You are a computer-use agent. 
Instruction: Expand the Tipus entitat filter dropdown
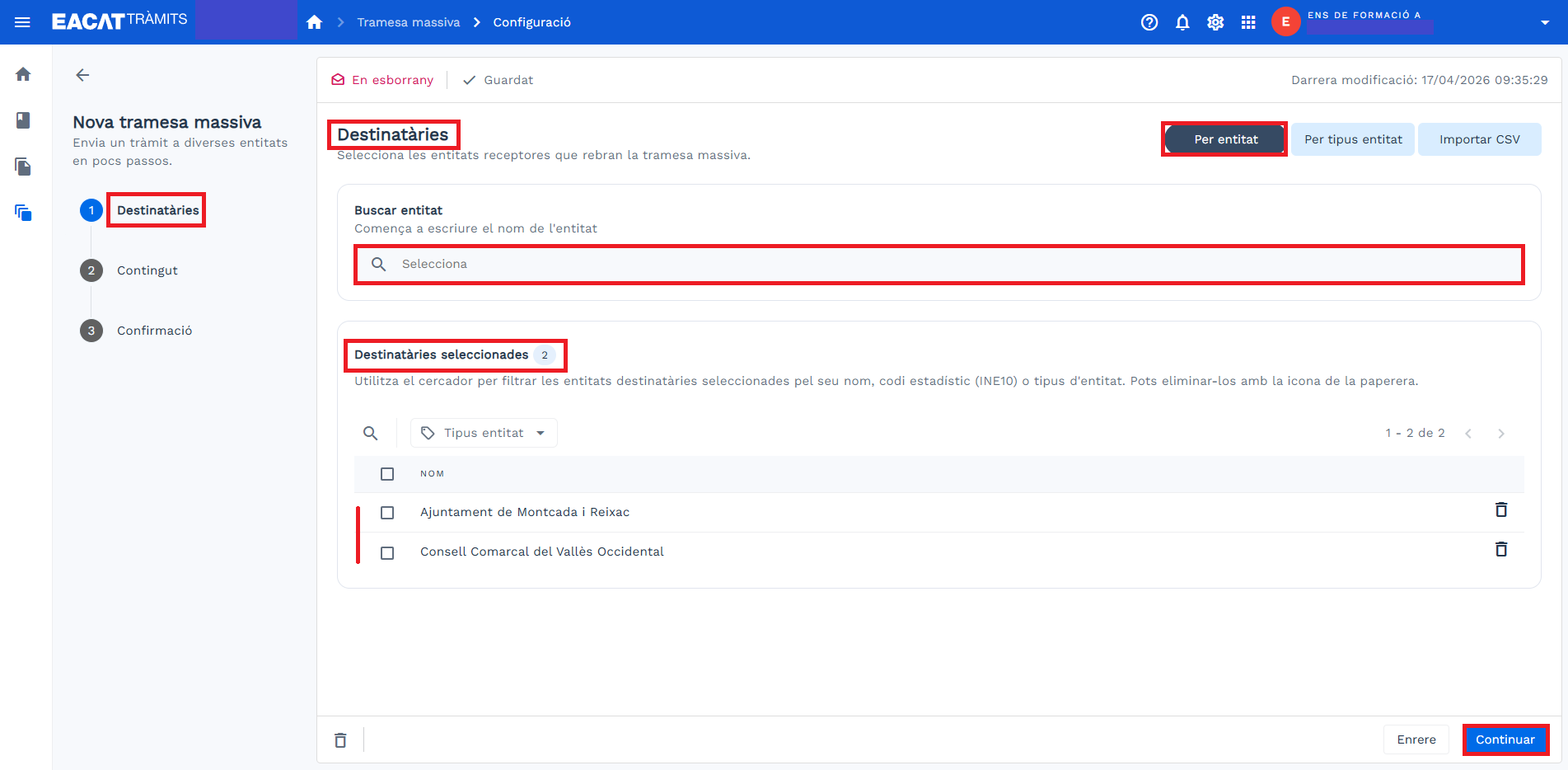point(484,434)
